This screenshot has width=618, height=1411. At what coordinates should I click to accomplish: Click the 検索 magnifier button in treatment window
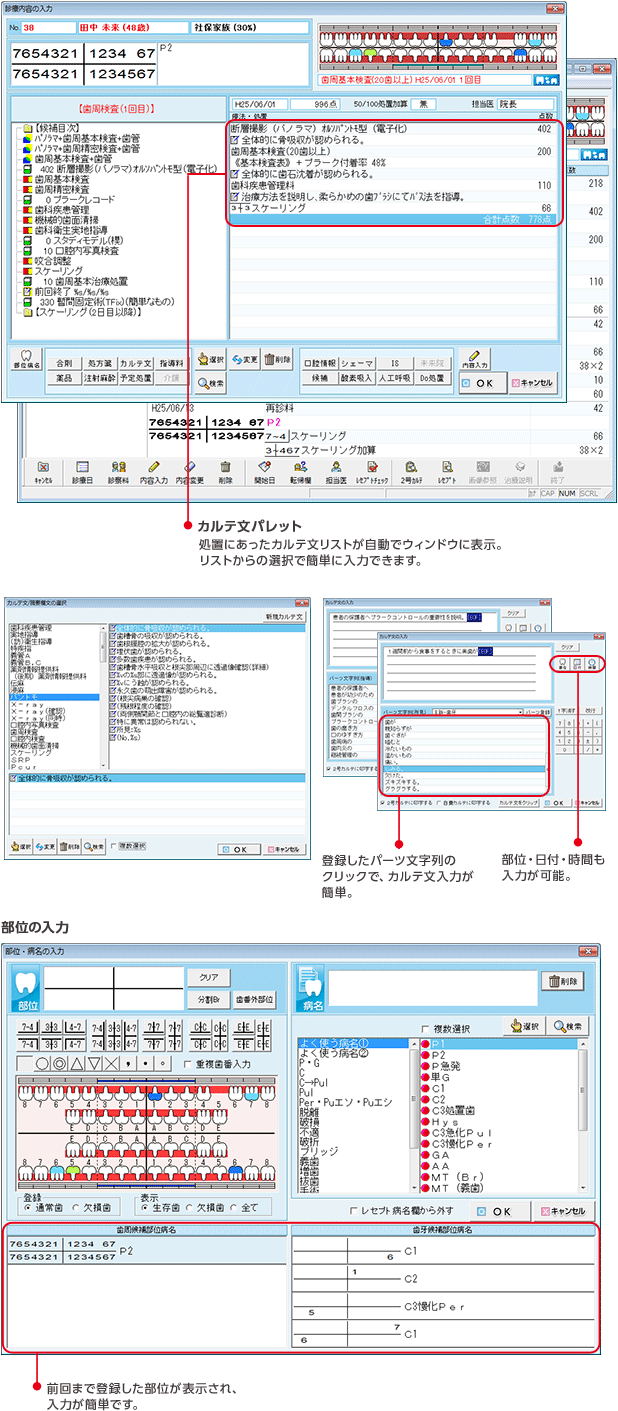click(210, 381)
